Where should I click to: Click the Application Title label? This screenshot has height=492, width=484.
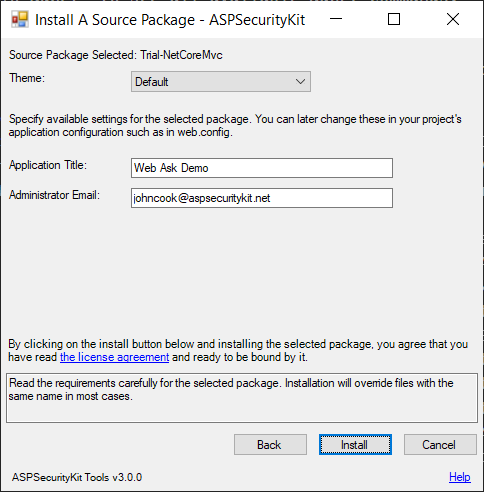(48, 165)
